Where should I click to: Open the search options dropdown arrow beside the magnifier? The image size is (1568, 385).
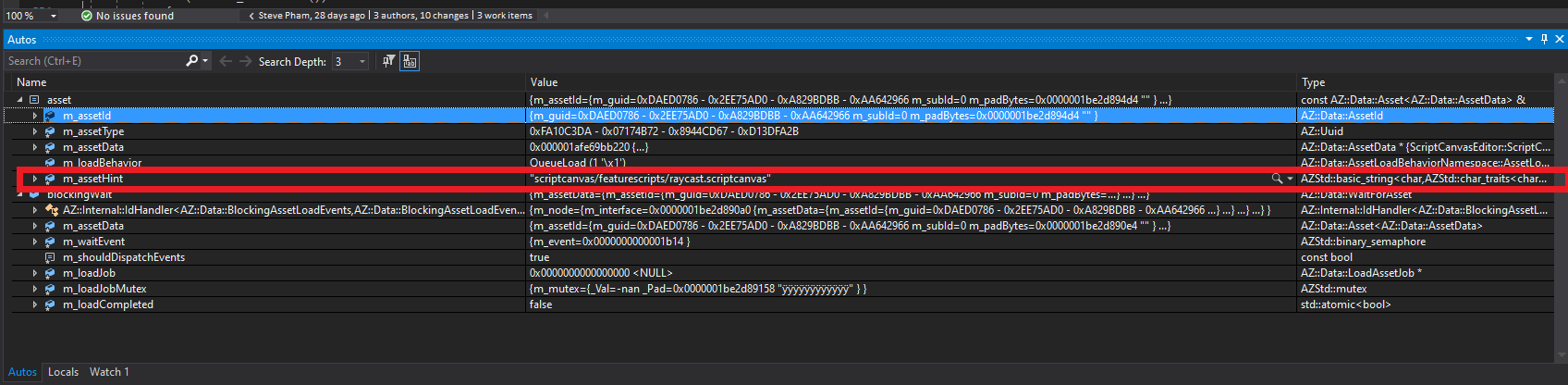click(205, 61)
